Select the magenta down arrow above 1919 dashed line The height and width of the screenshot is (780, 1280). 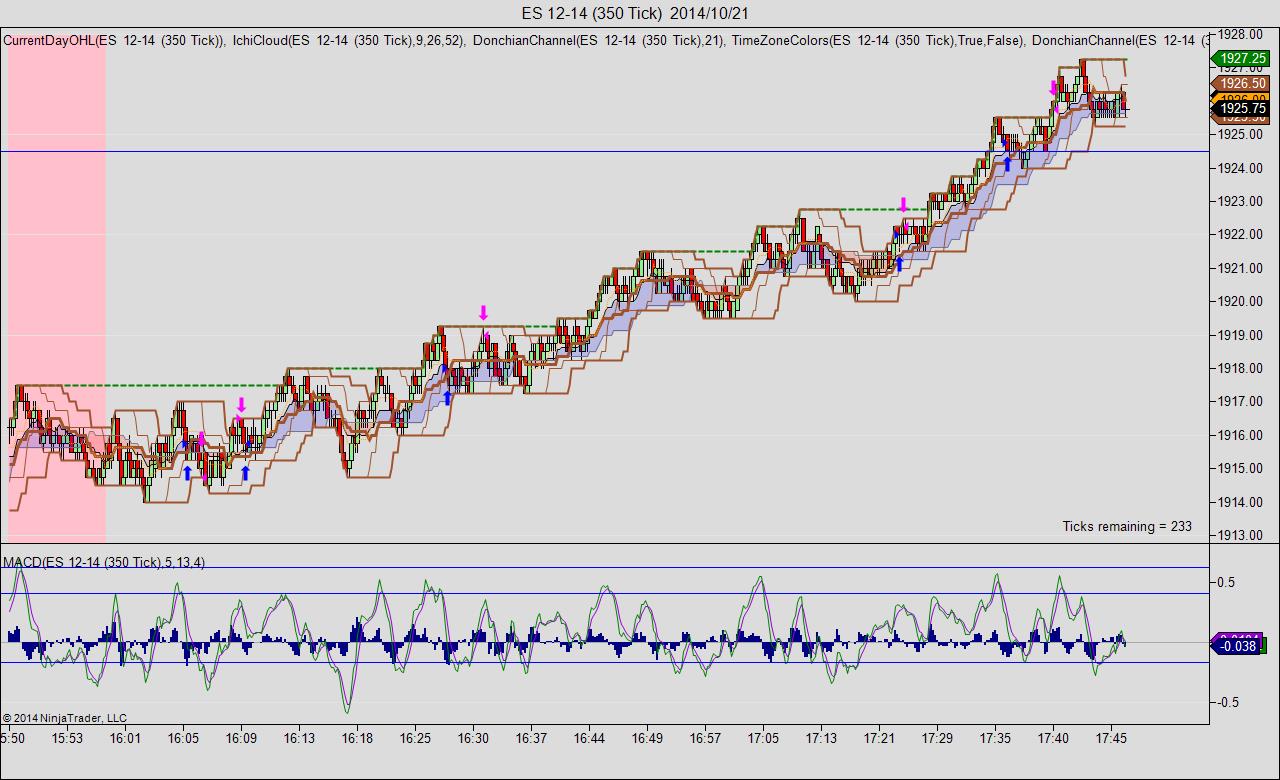pyautogui.click(x=483, y=313)
